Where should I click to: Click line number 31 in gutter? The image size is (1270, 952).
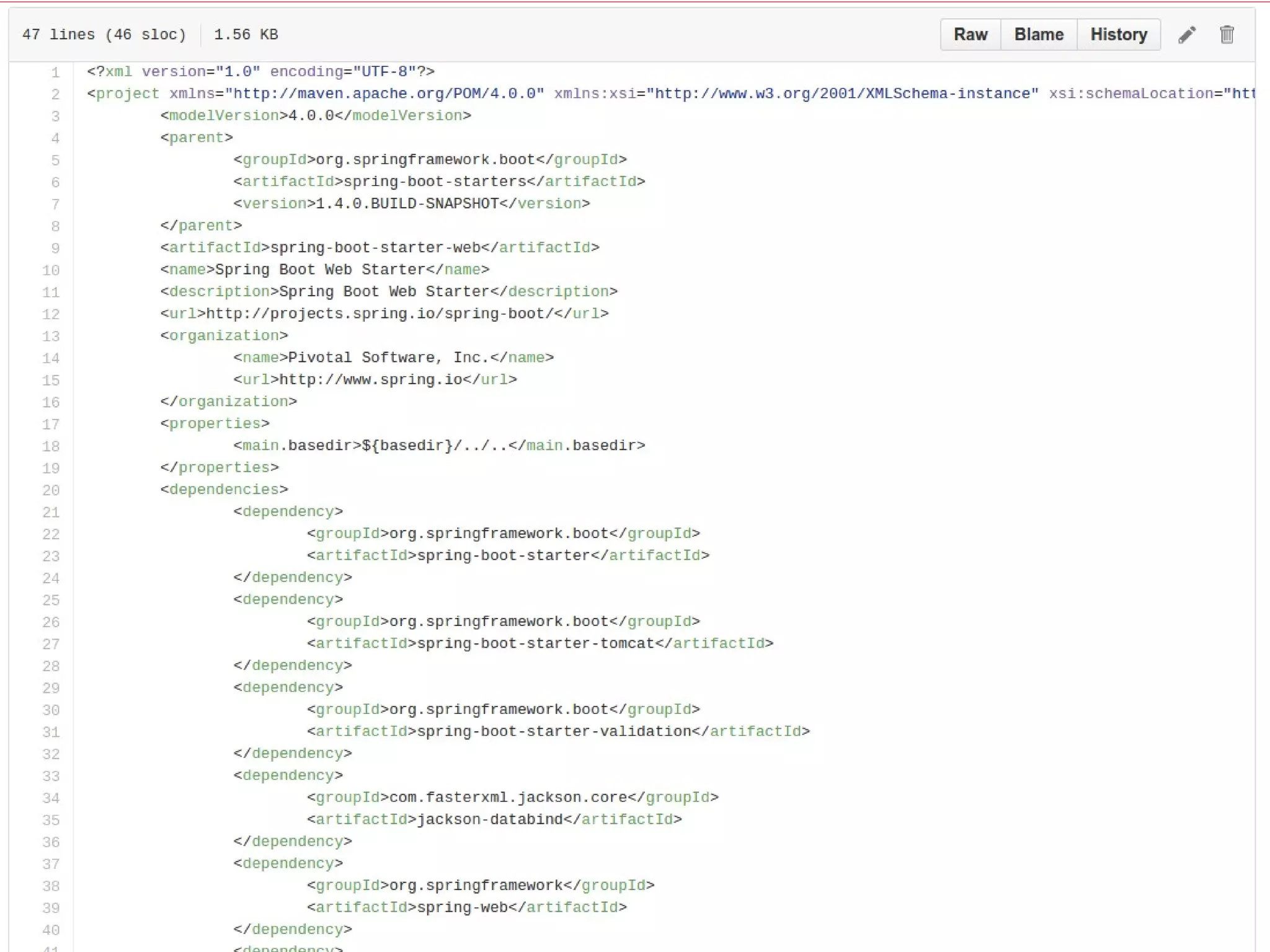[x=51, y=733]
